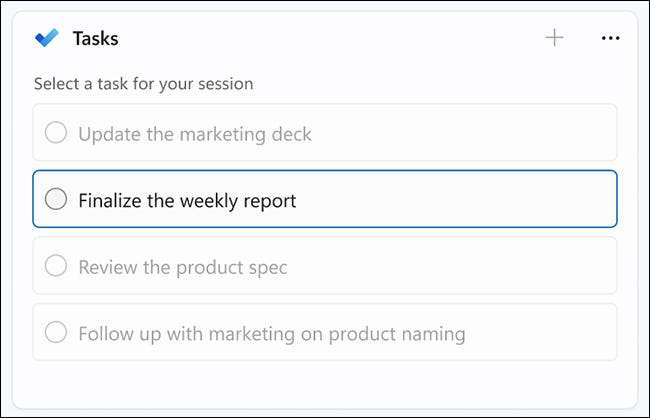This screenshot has width=650, height=418.
Task: Click blank right end of "Update the marketing deck" row
Action: (x=540, y=133)
